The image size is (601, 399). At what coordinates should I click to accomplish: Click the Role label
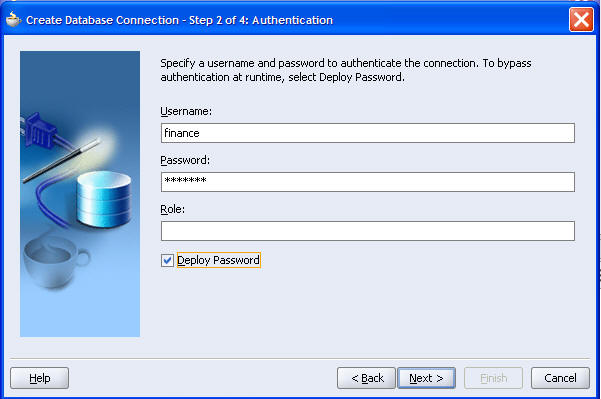(x=172, y=209)
